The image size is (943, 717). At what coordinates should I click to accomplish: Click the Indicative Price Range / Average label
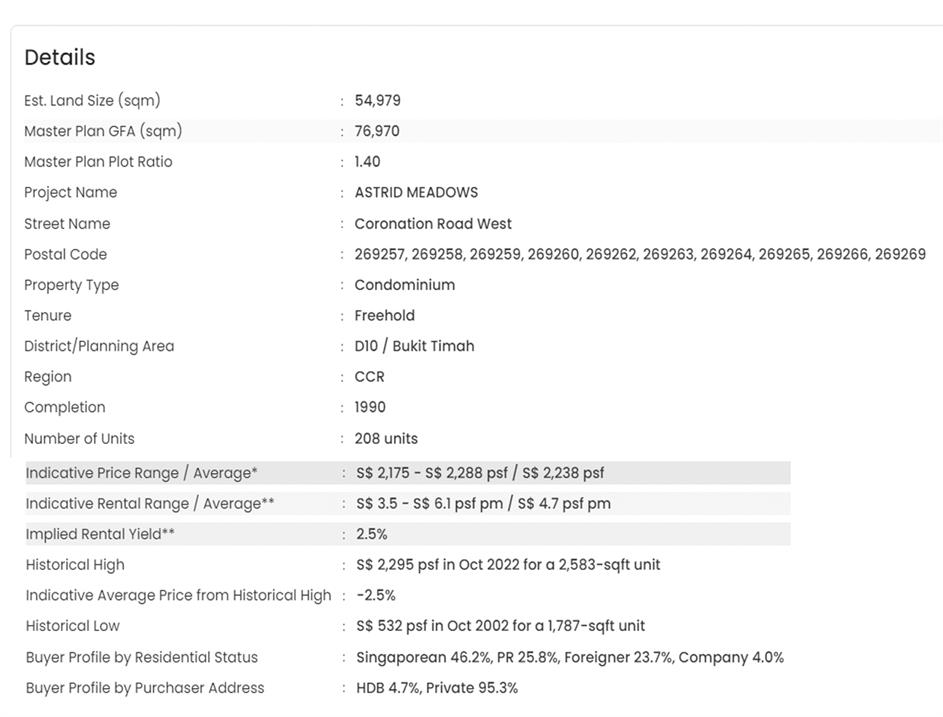pos(141,473)
